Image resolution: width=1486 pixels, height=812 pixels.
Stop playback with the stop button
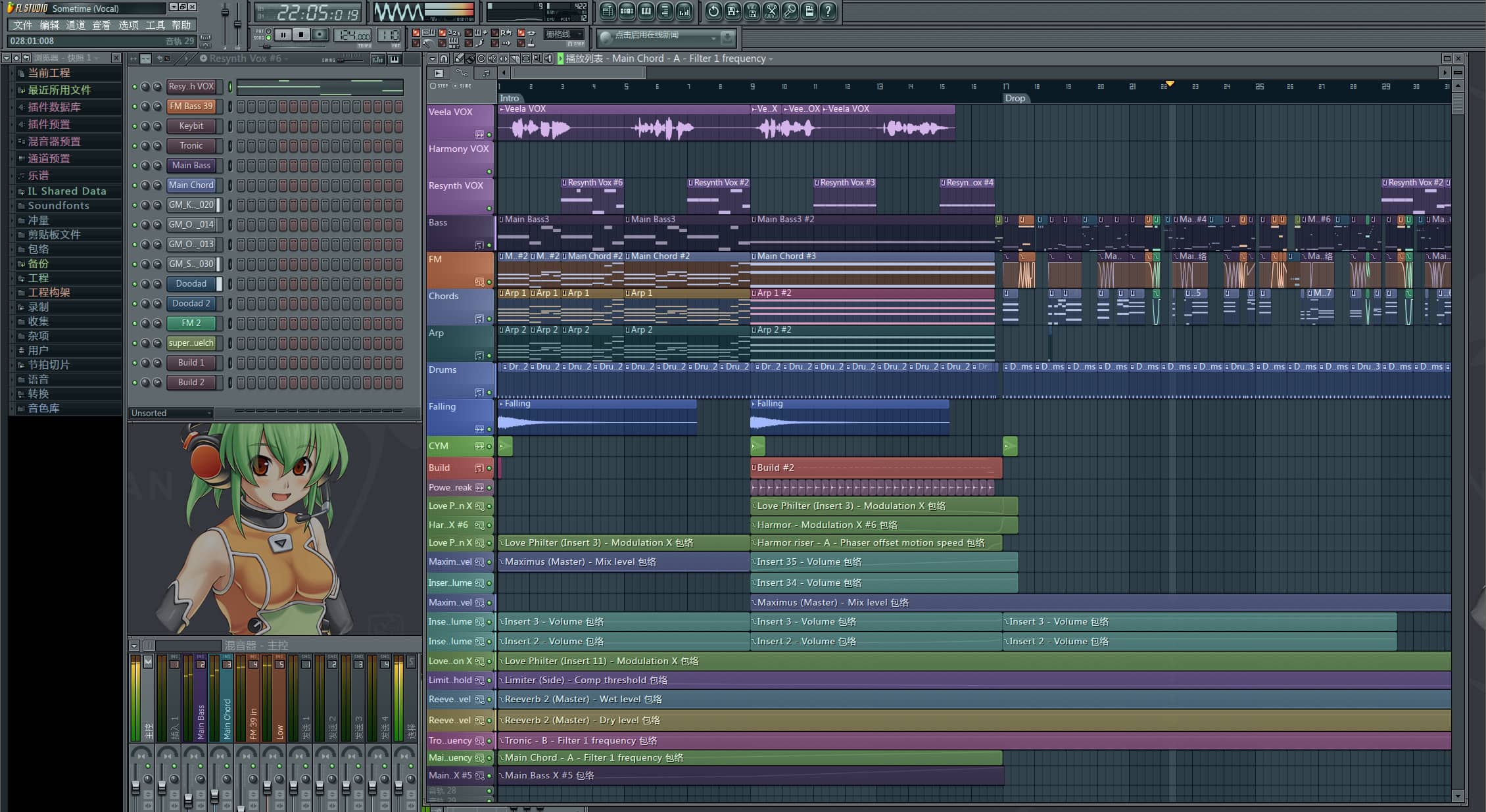pos(302,35)
